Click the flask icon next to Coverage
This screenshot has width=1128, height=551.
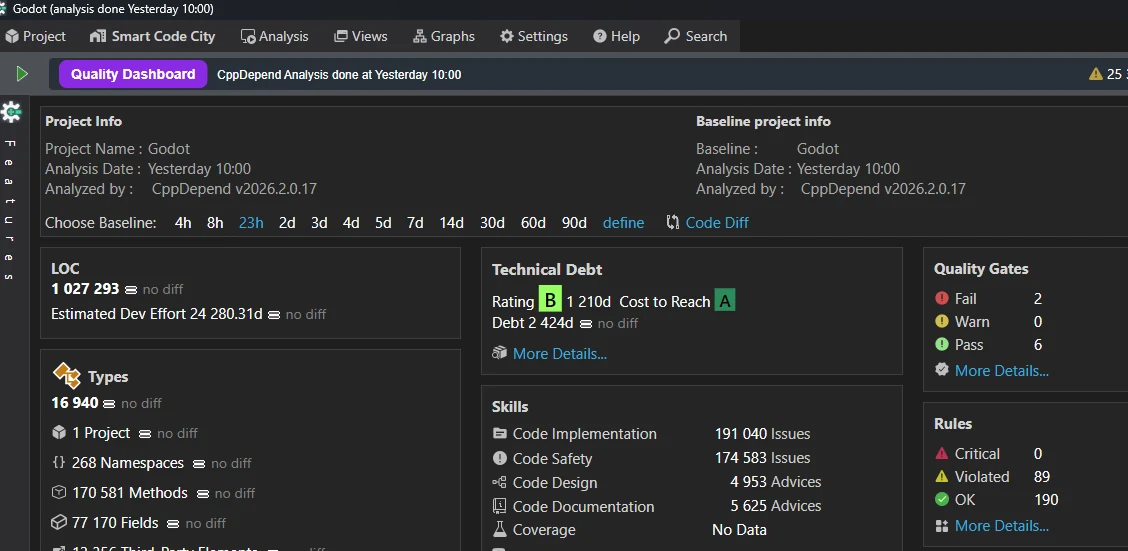tap(500, 529)
